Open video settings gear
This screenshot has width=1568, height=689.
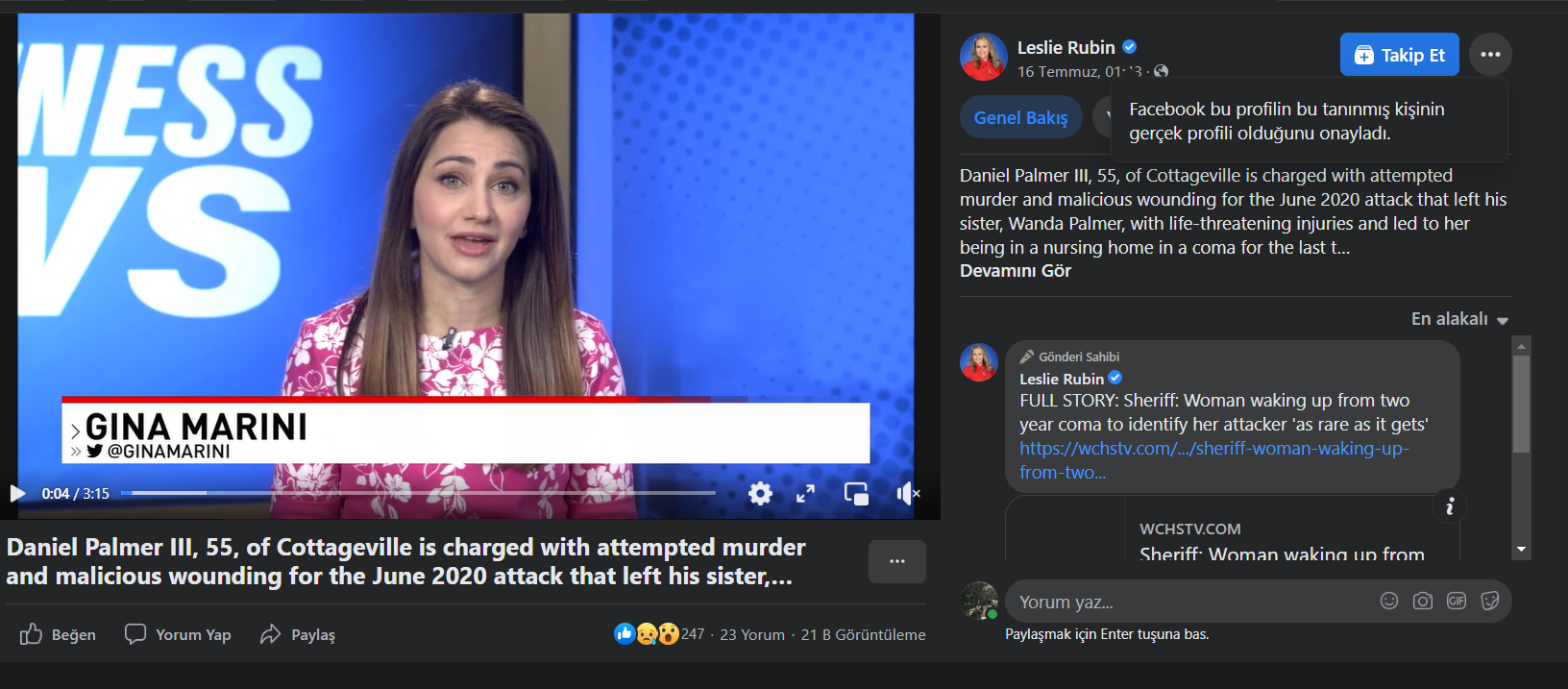[760, 494]
